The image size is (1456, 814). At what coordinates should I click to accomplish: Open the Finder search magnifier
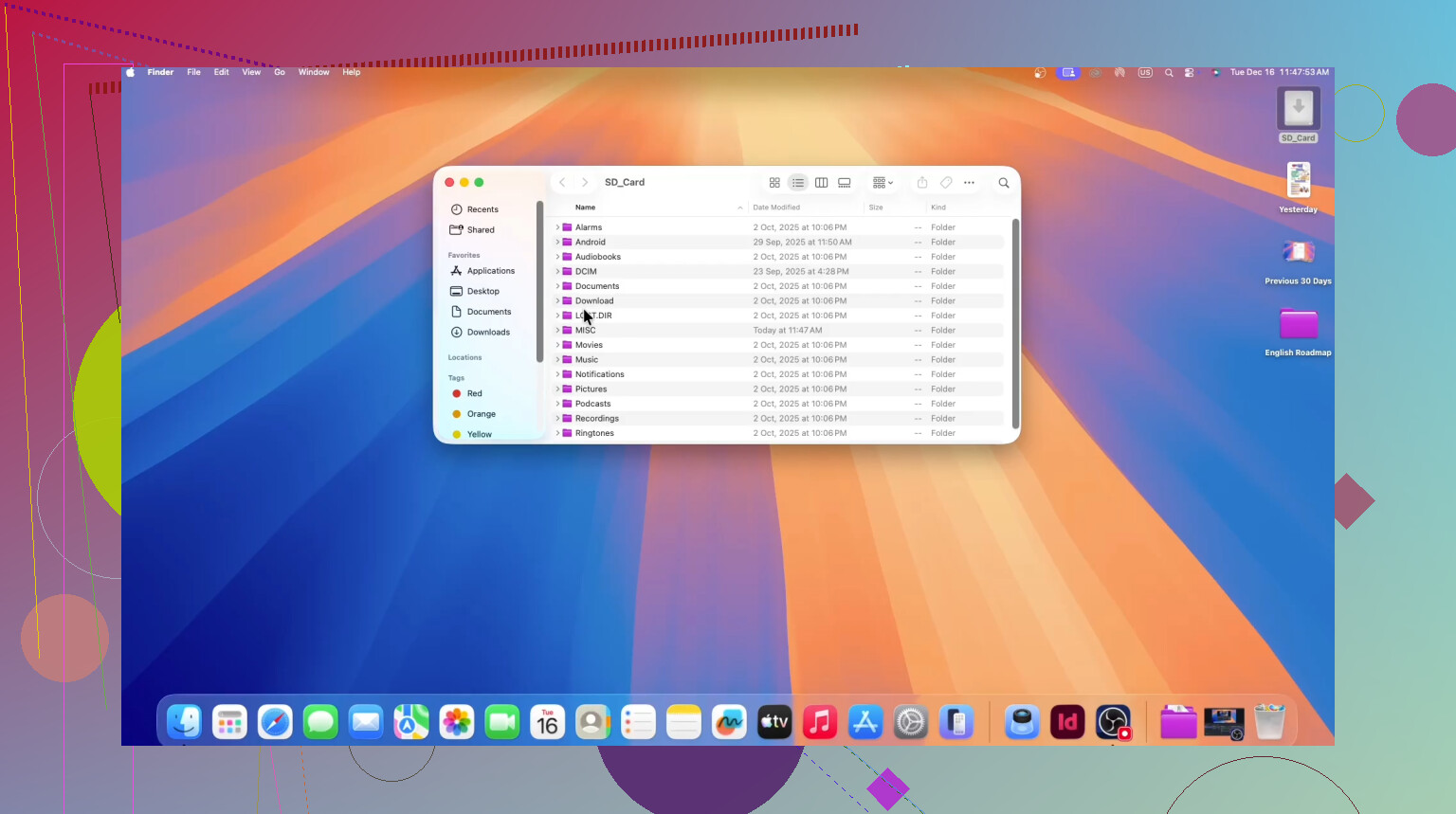click(x=1004, y=183)
